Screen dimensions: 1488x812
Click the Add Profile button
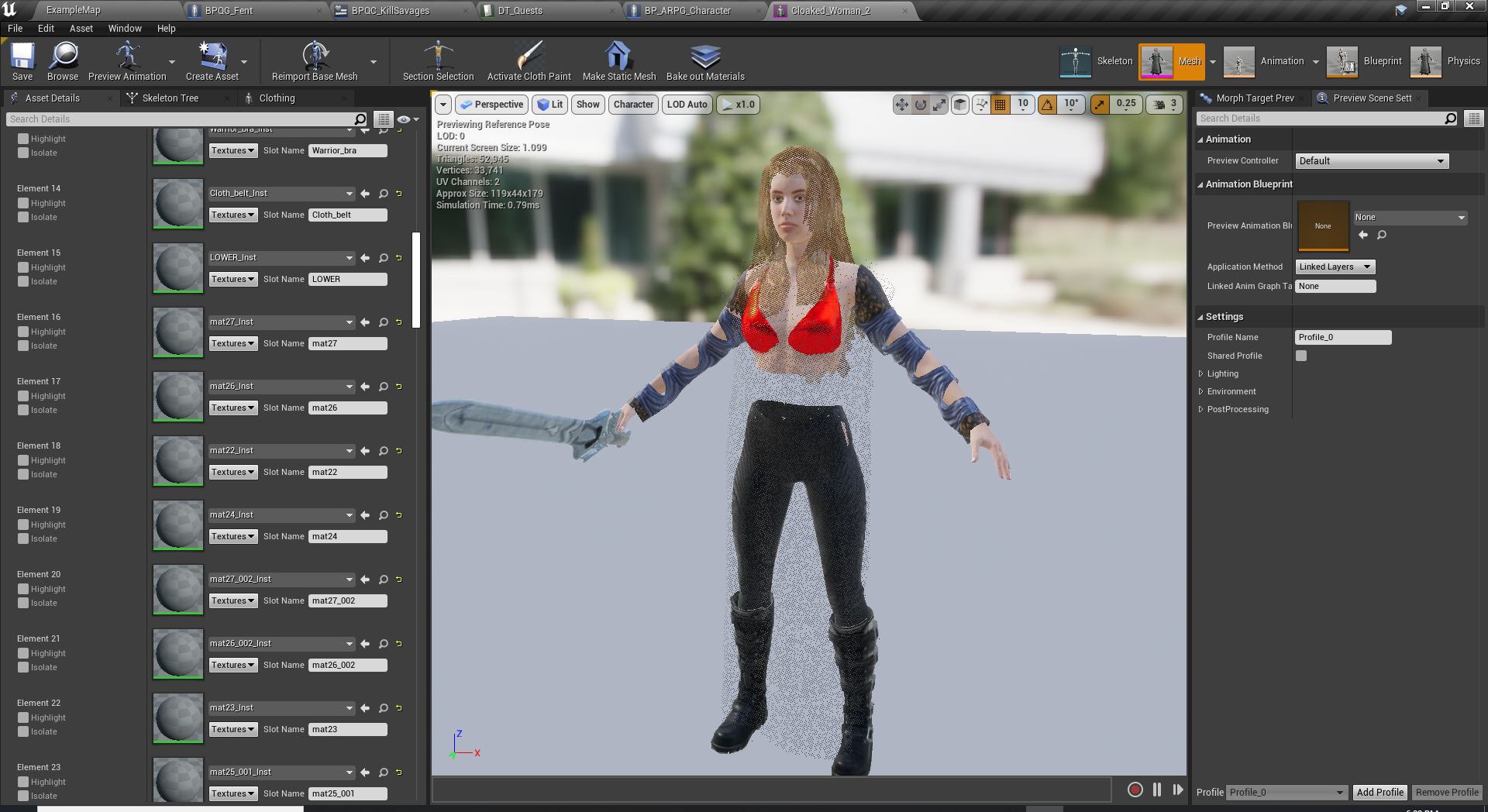click(1379, 793)
